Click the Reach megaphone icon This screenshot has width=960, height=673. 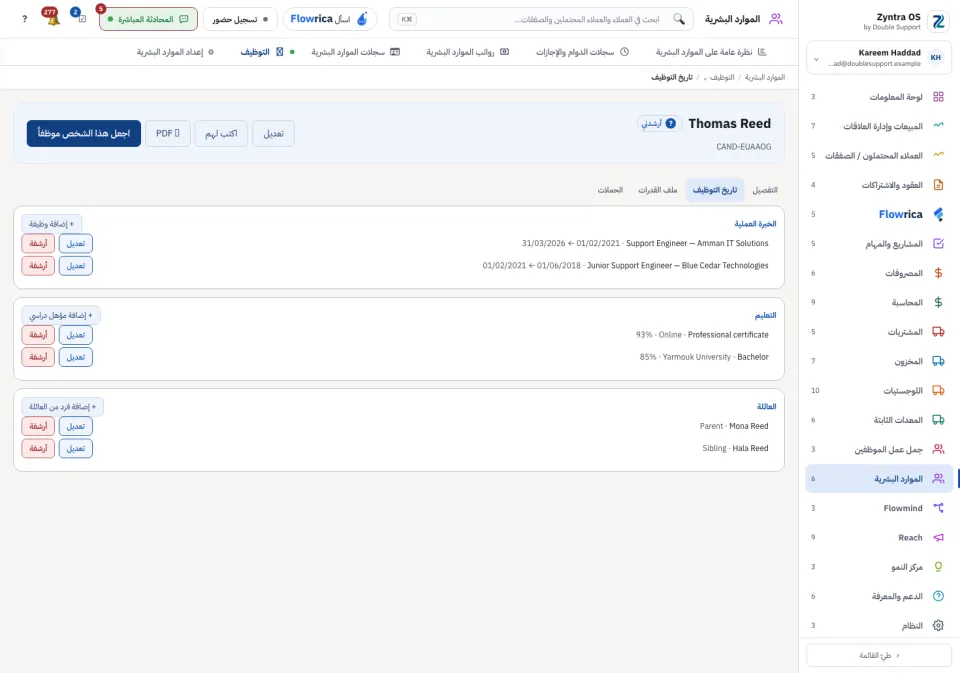[938, 537]
